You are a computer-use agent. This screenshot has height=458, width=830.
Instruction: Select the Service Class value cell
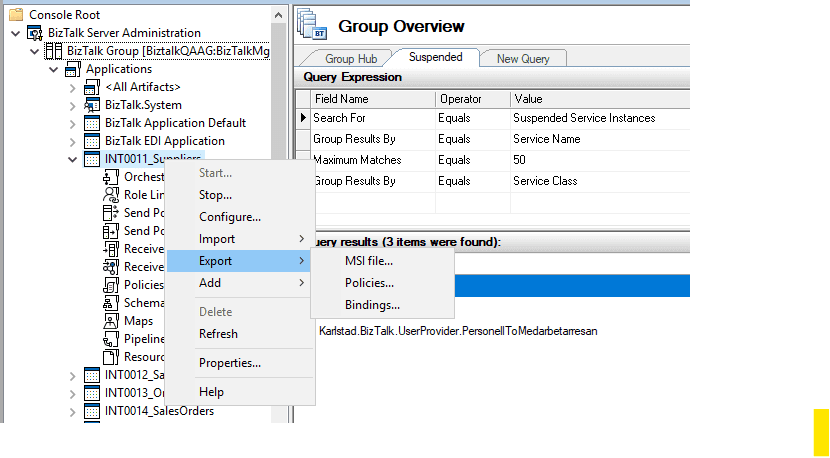point(600,181)
